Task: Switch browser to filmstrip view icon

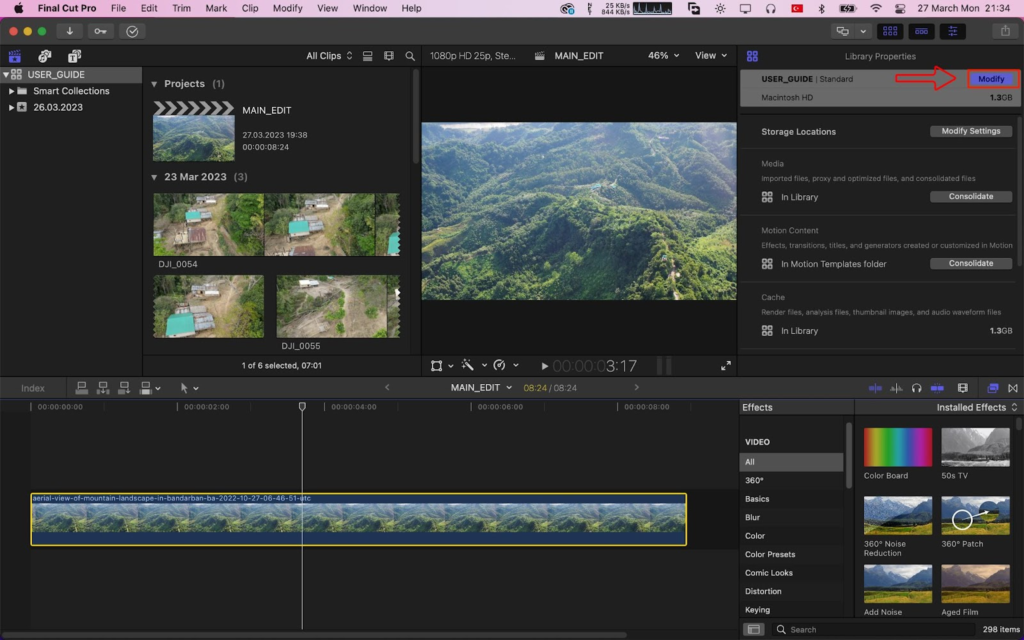Action: coord(389,56)
